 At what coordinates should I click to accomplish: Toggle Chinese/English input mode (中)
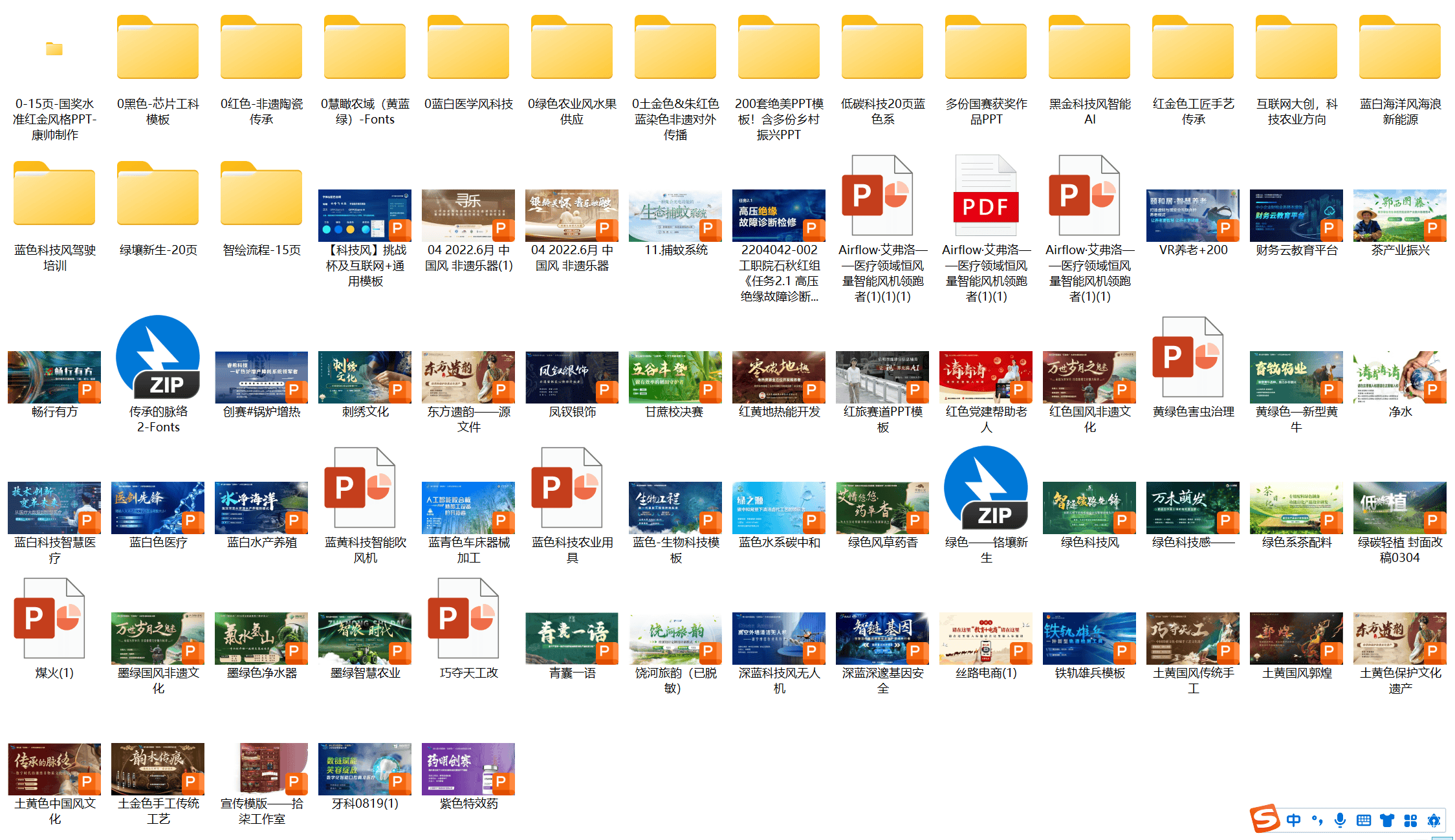coord(1294,821)
